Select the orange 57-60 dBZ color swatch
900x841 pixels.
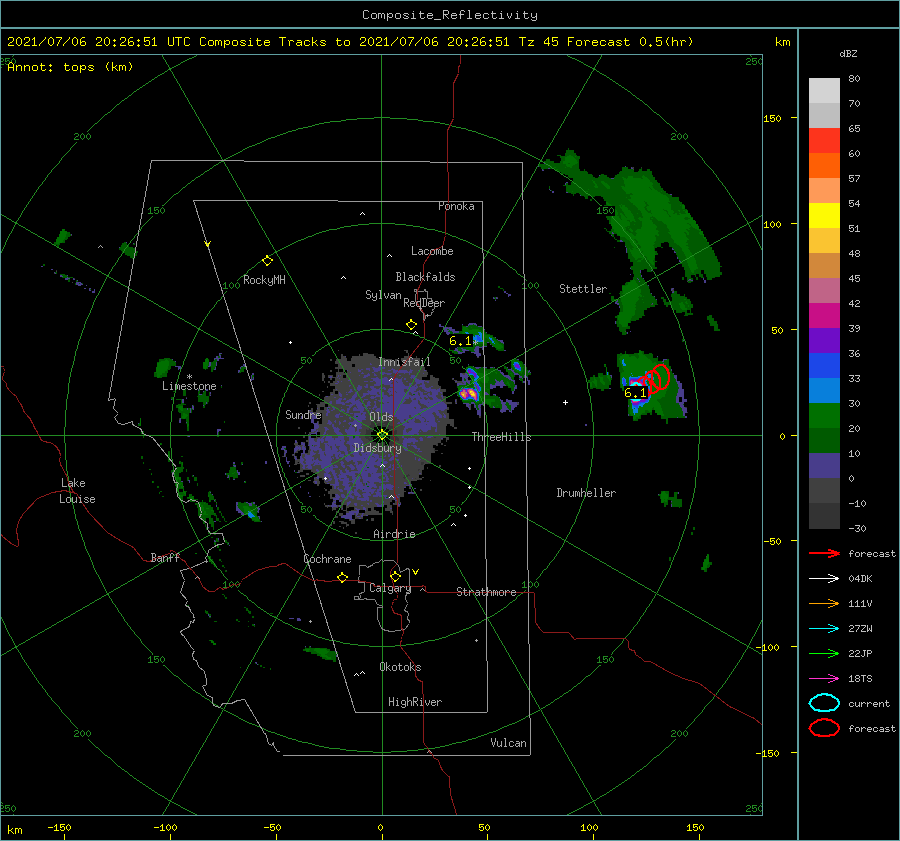click(824, 166)
